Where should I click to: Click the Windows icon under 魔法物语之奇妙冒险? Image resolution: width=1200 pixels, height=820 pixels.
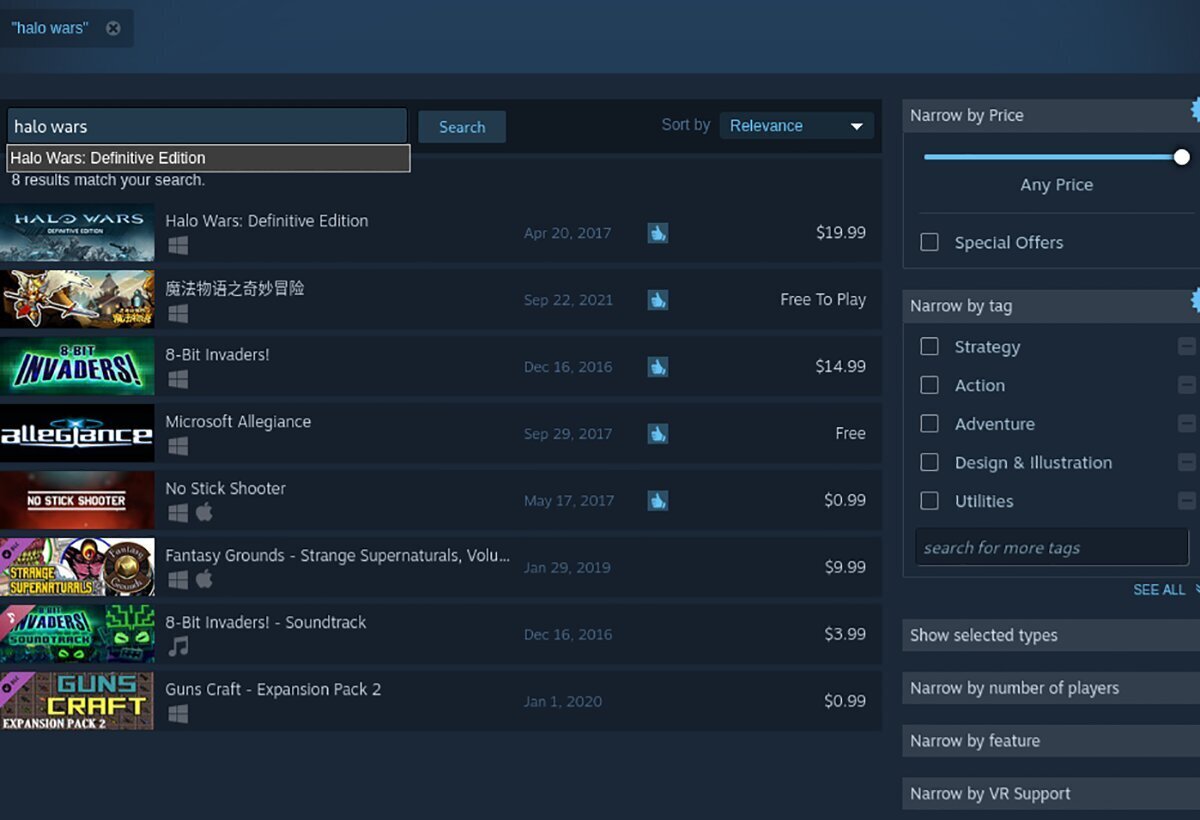tap(178, 313)
